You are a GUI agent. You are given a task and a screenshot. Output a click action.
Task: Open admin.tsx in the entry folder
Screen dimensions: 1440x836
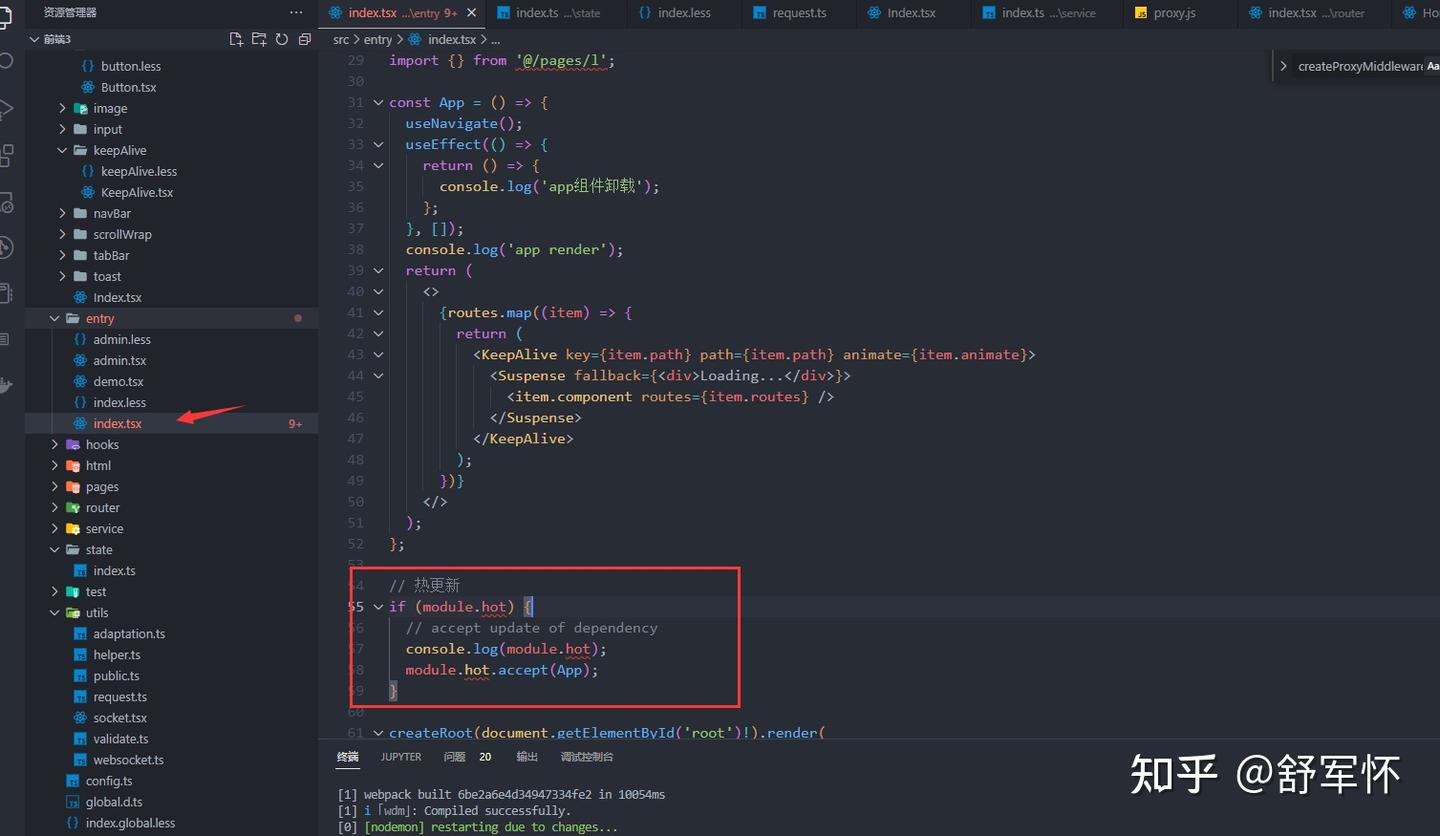pos(120,360)
